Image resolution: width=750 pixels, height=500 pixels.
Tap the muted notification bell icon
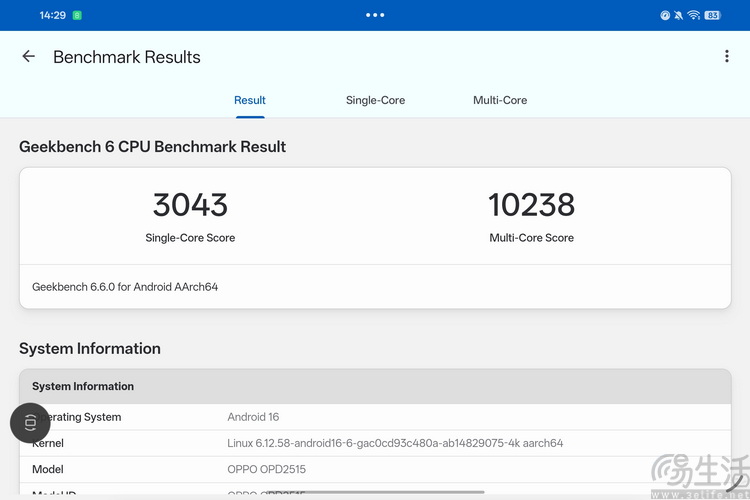(679, 15)
